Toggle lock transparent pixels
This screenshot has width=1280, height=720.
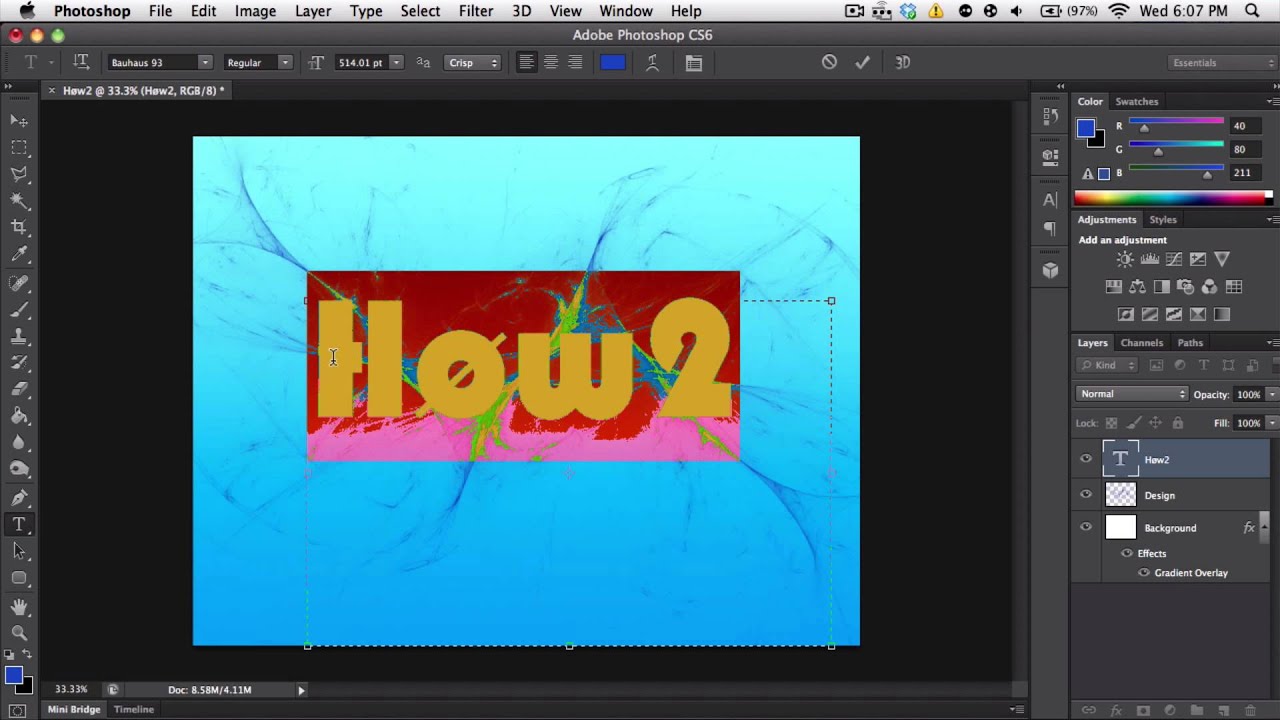click(1111, 423)
